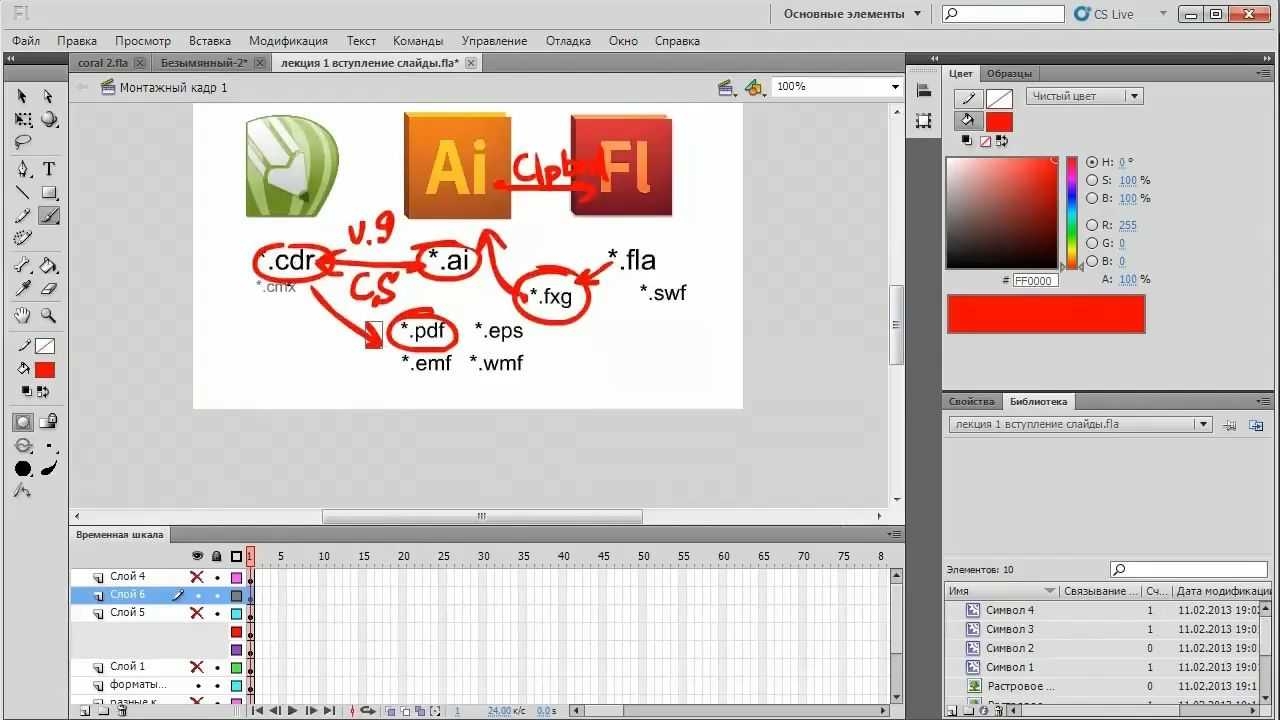Select the Selection arrow tool

22,96
